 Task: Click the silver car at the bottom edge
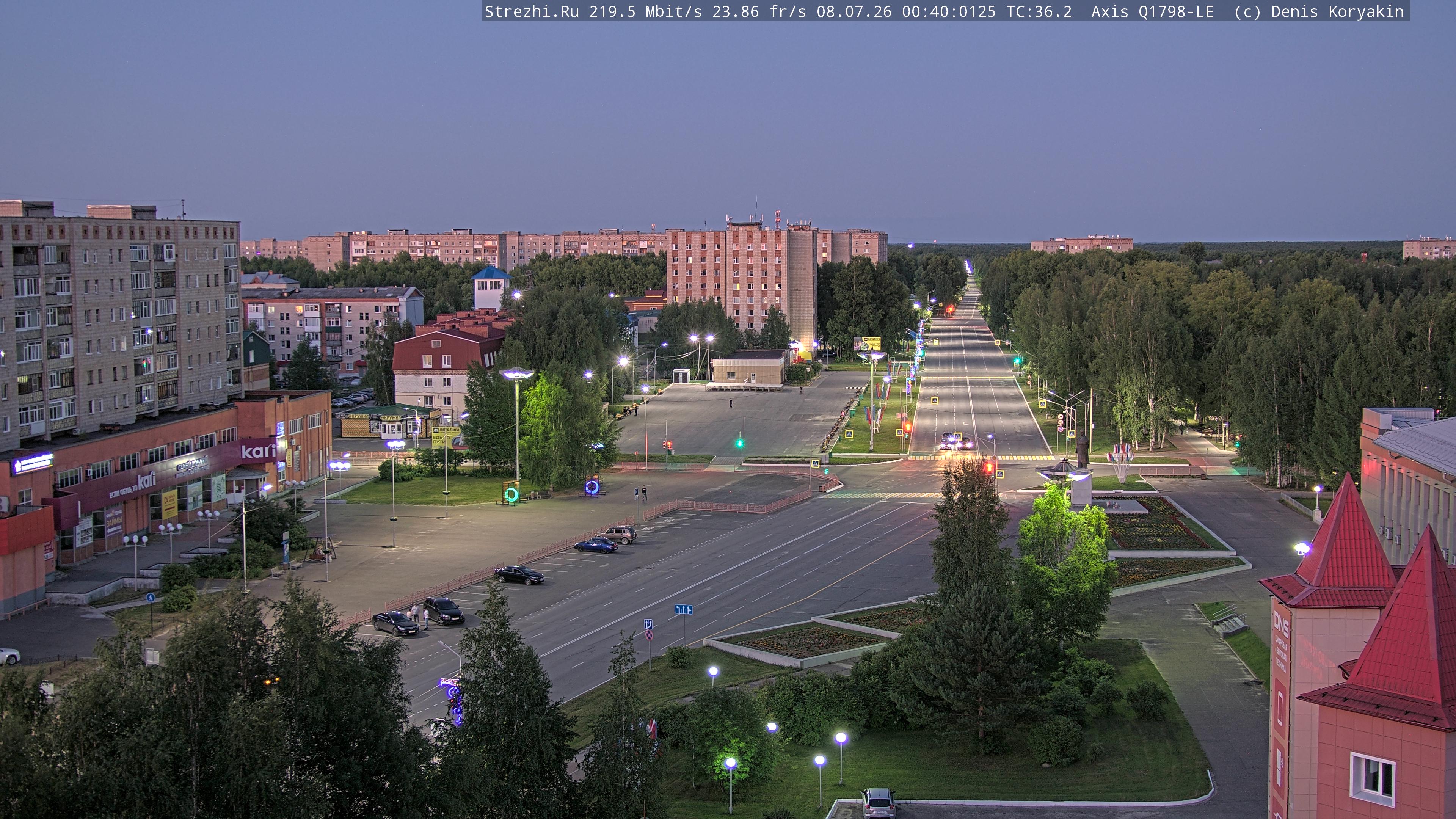pyautogui.click(x=878, y=803)
